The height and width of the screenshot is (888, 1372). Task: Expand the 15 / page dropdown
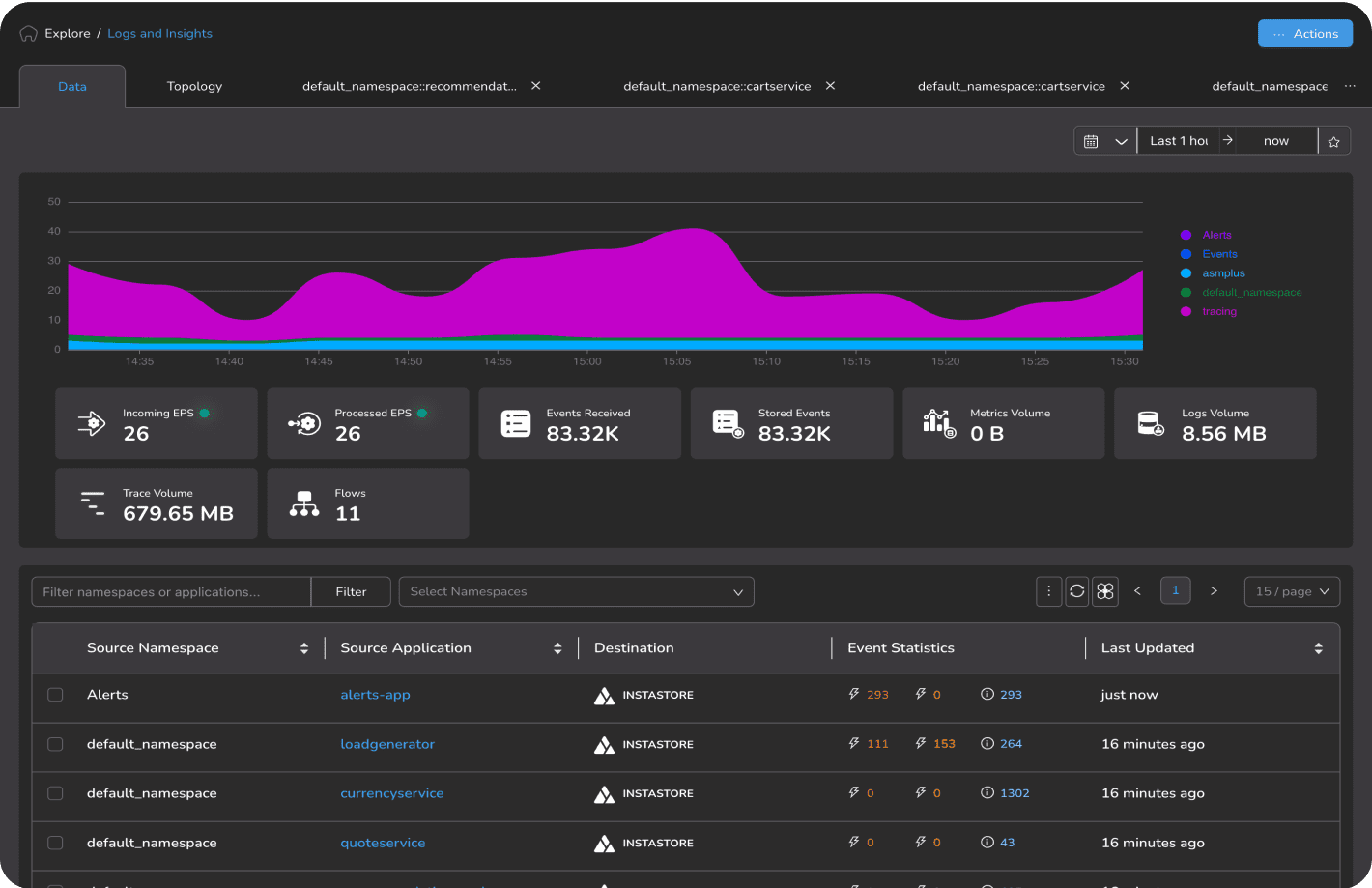1292,591
